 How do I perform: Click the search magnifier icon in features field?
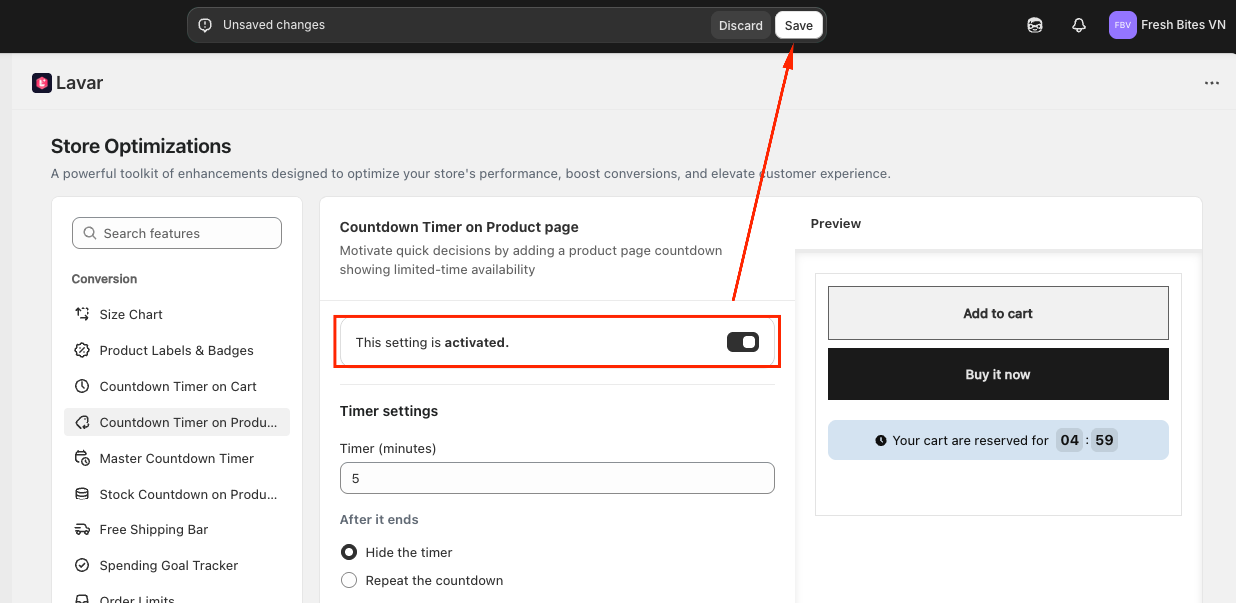click(90, 233)
